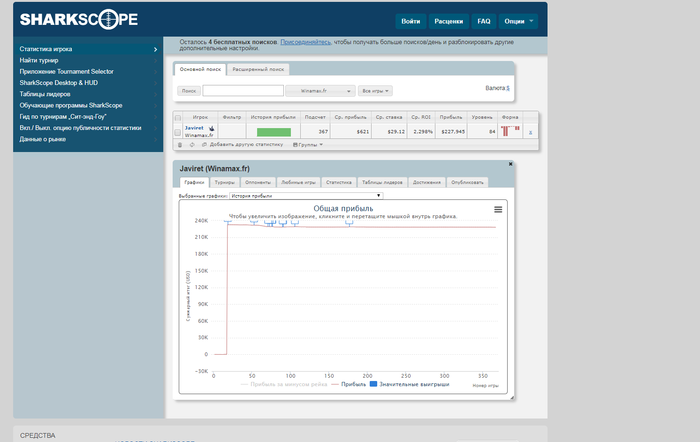Open the 'История прибыли' graph selector
700x442 pixels.
tap(306, 196)
